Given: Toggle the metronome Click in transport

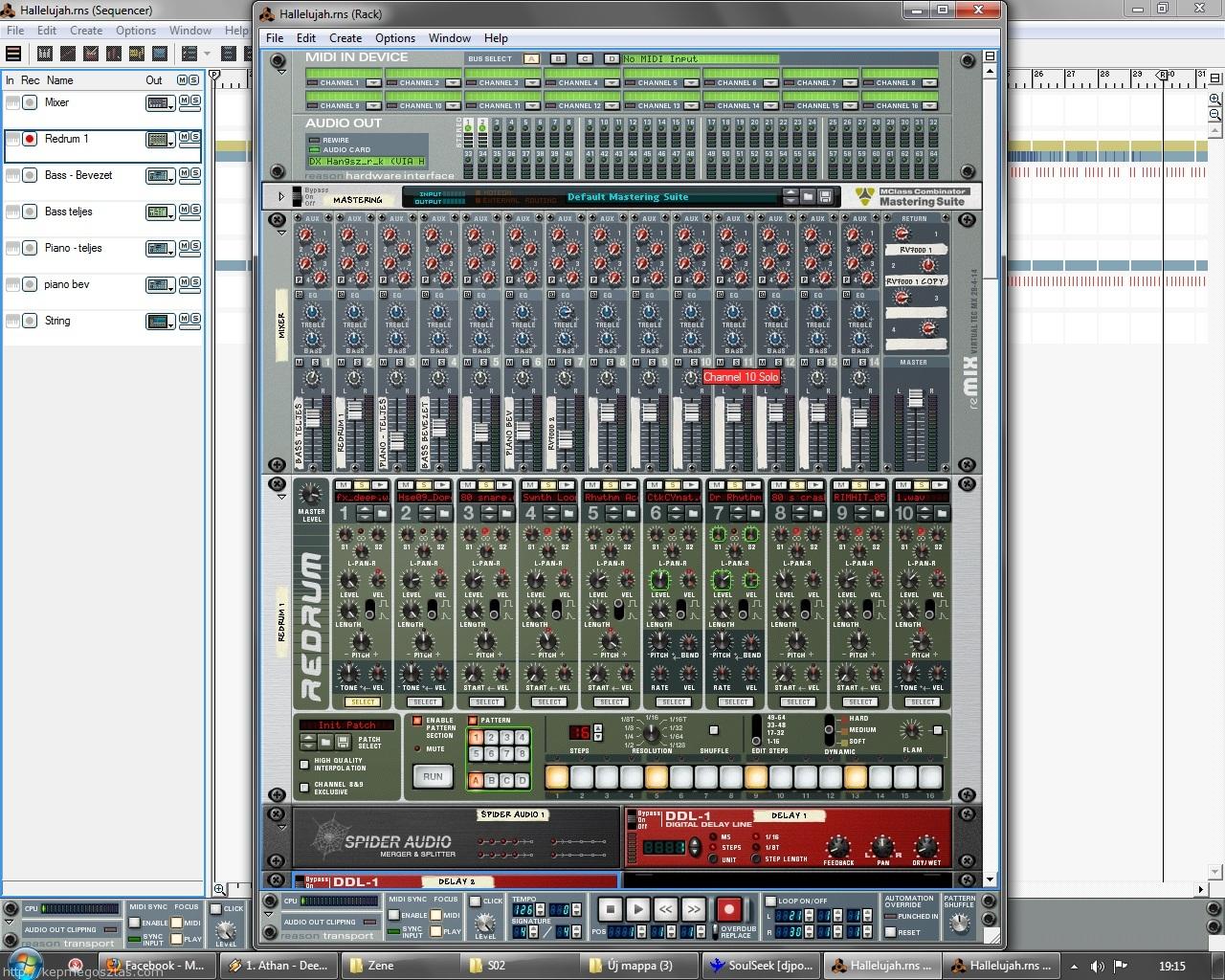Looking at the screenshot, I should point(477,901).
